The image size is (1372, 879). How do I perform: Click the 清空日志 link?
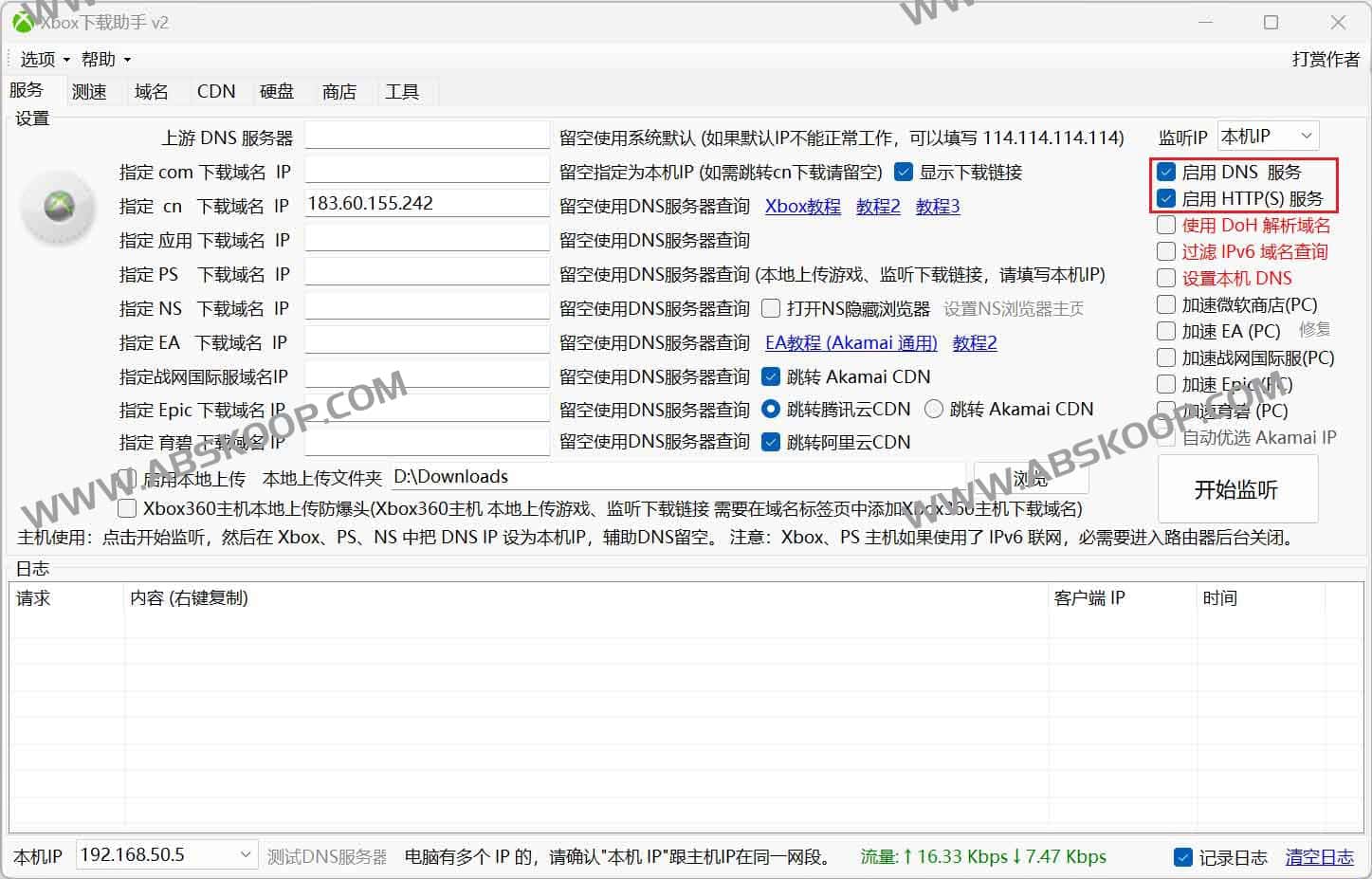[x=1319, y=856]
